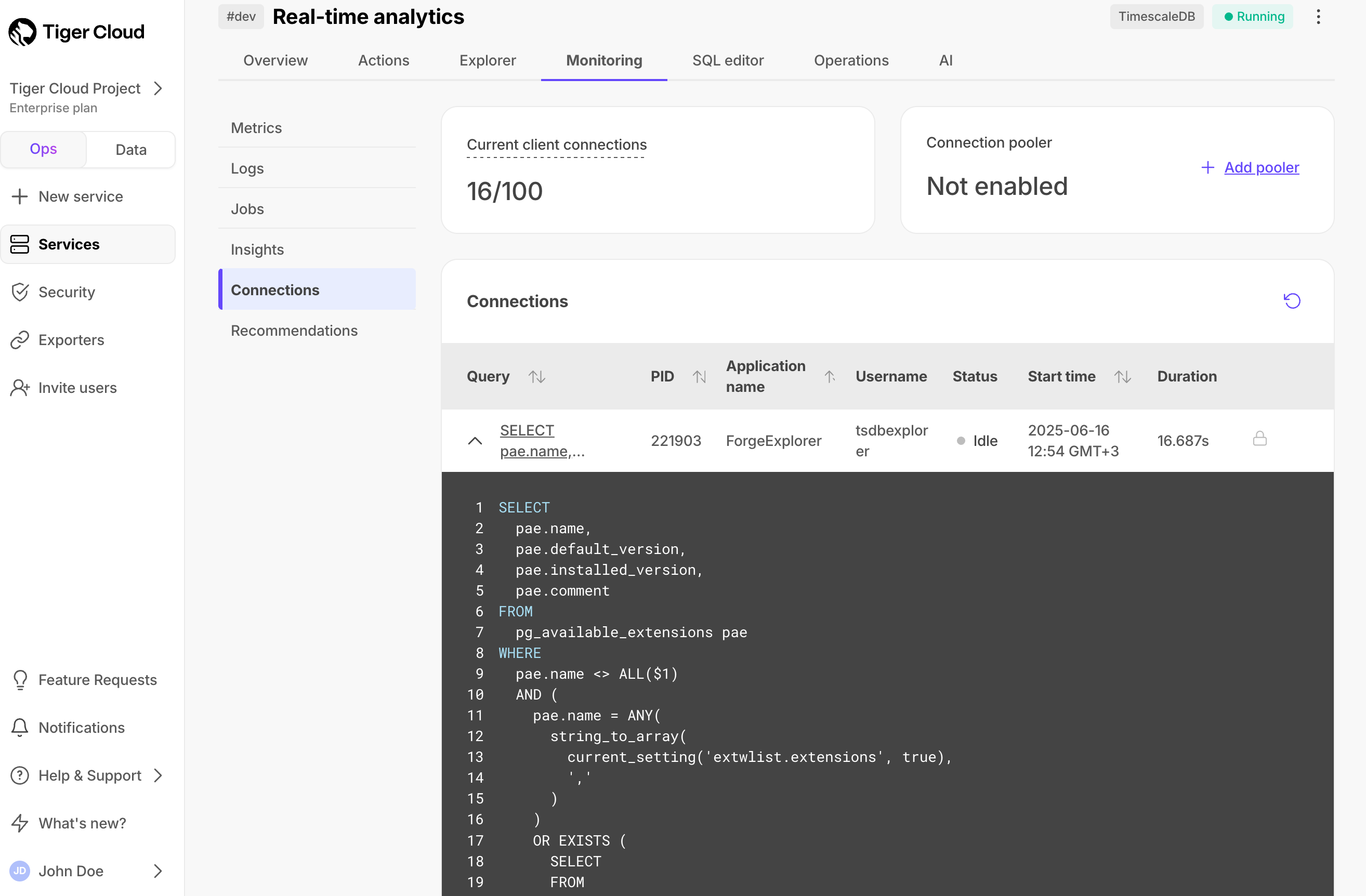Click the SELECT pae.name query link
The image size is (1366, 896).
click(x=542, y=441)
